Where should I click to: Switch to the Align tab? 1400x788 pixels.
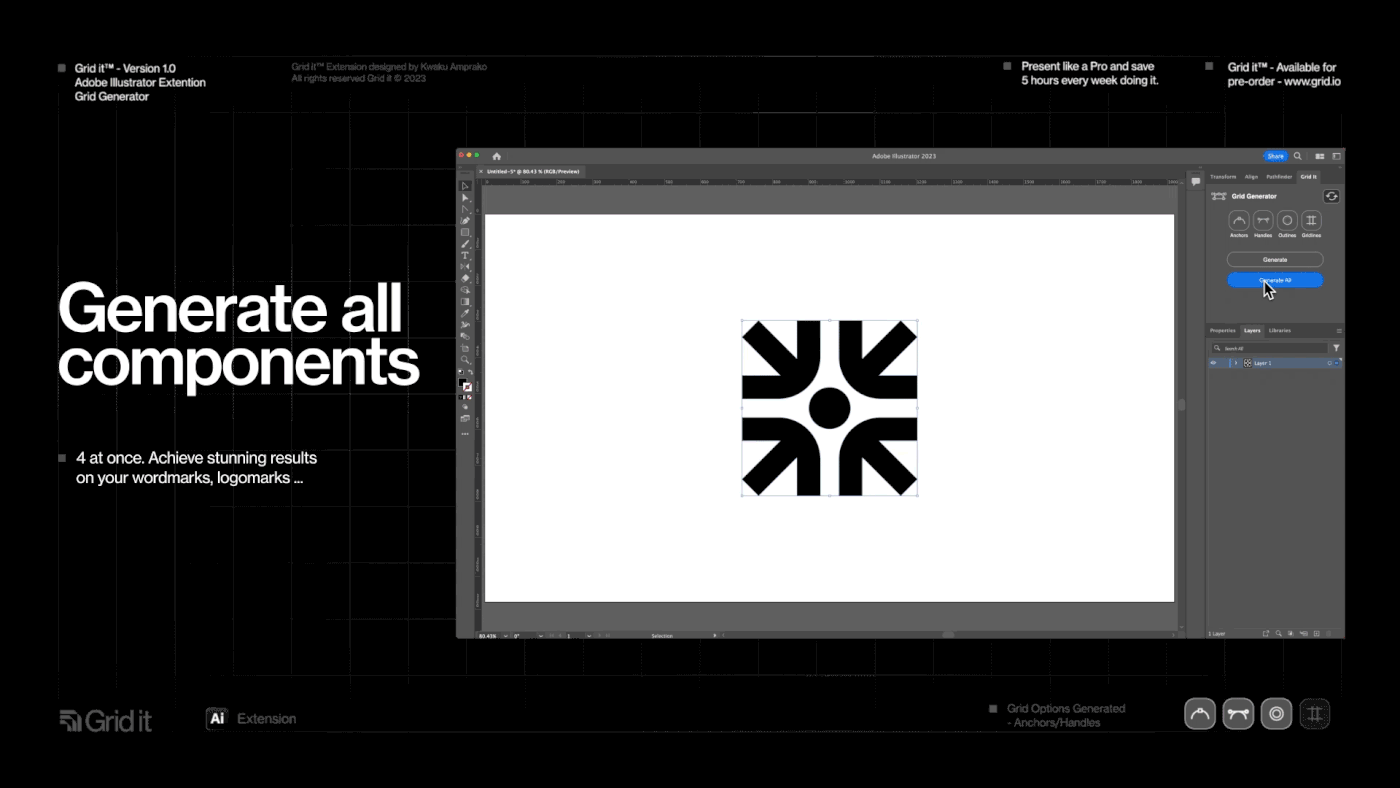point(1251,176)
